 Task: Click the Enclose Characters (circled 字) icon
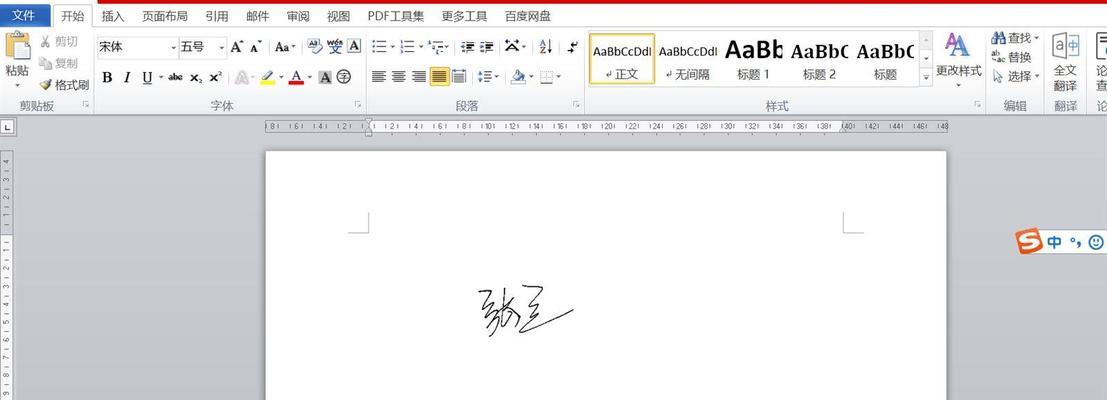point(344,77)
